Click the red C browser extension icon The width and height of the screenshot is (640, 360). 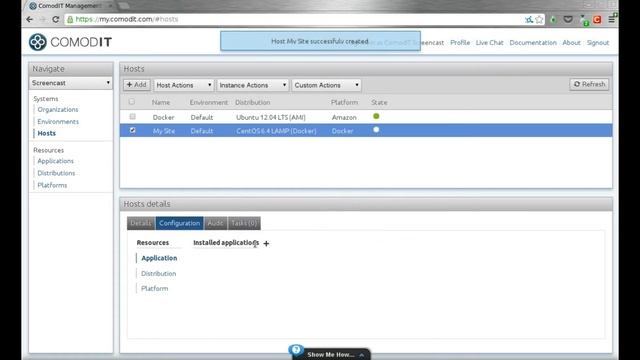(597, 19)
